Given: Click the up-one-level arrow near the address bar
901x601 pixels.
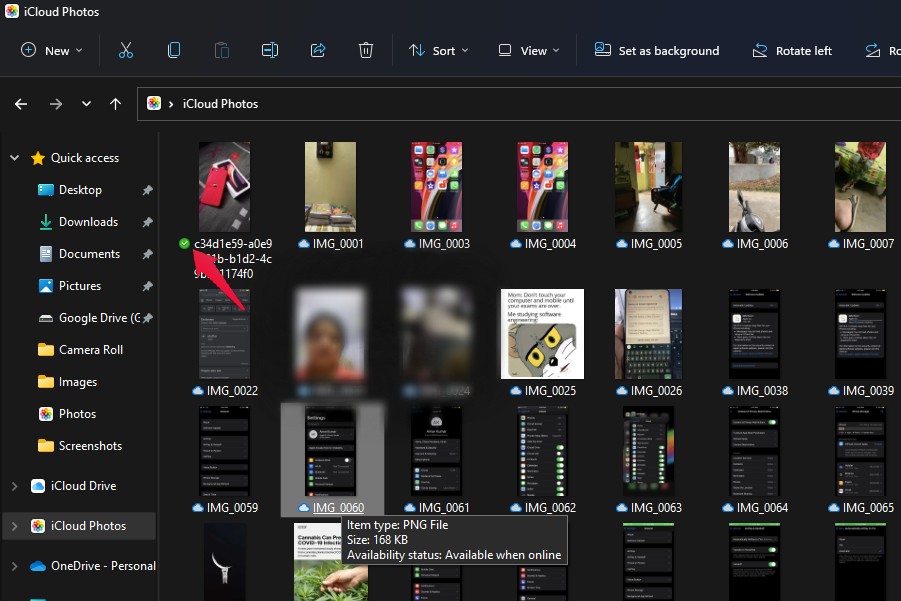Looking at the screenshot, I should tap(114, 103).
